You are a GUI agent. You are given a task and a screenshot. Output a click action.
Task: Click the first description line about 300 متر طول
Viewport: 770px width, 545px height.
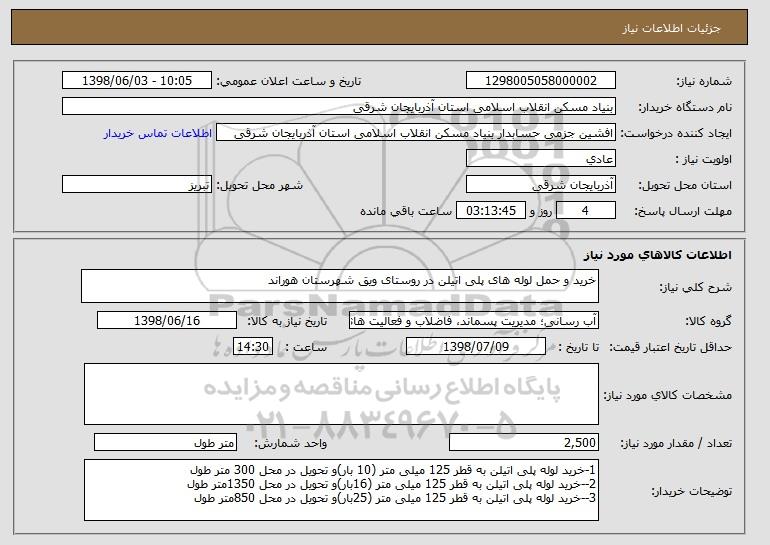(x=393, y=470)
